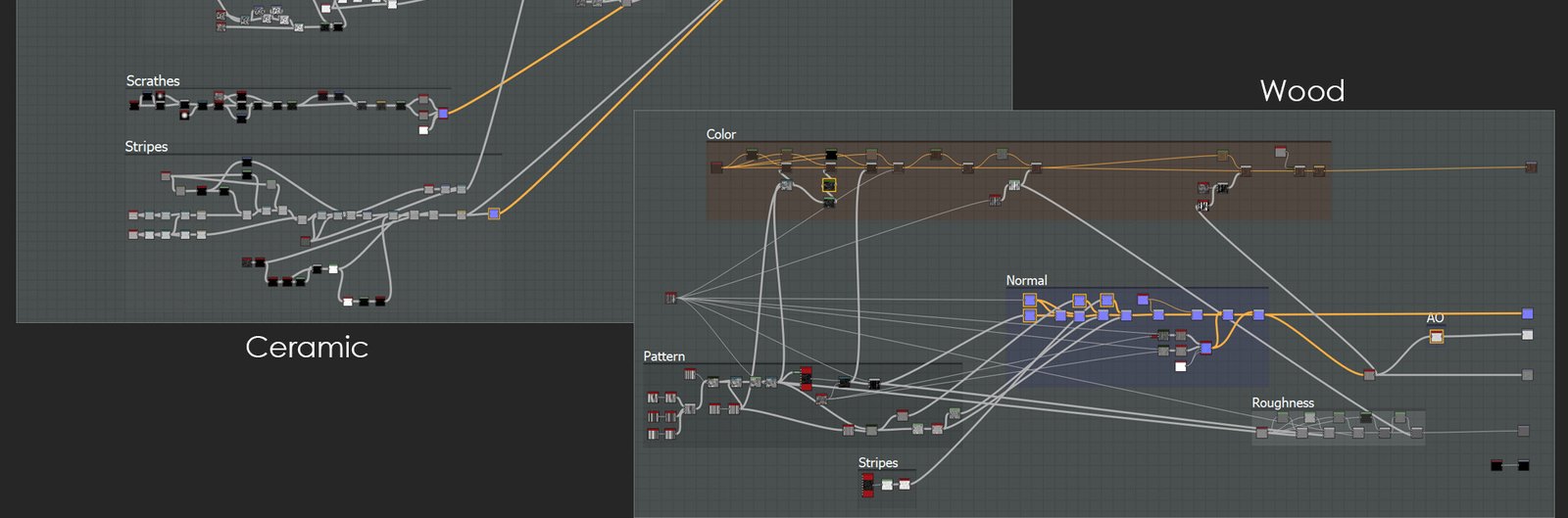The width and height of the screenshot is (1568, 518).
Task: Select the Wood graph title text
Action: coord(1301,91)
